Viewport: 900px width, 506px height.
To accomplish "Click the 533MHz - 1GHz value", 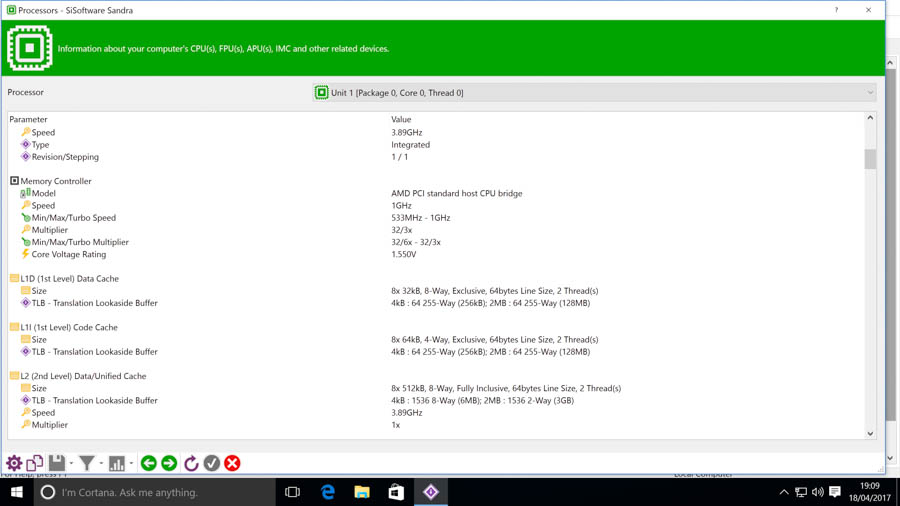I will point(421,217).
